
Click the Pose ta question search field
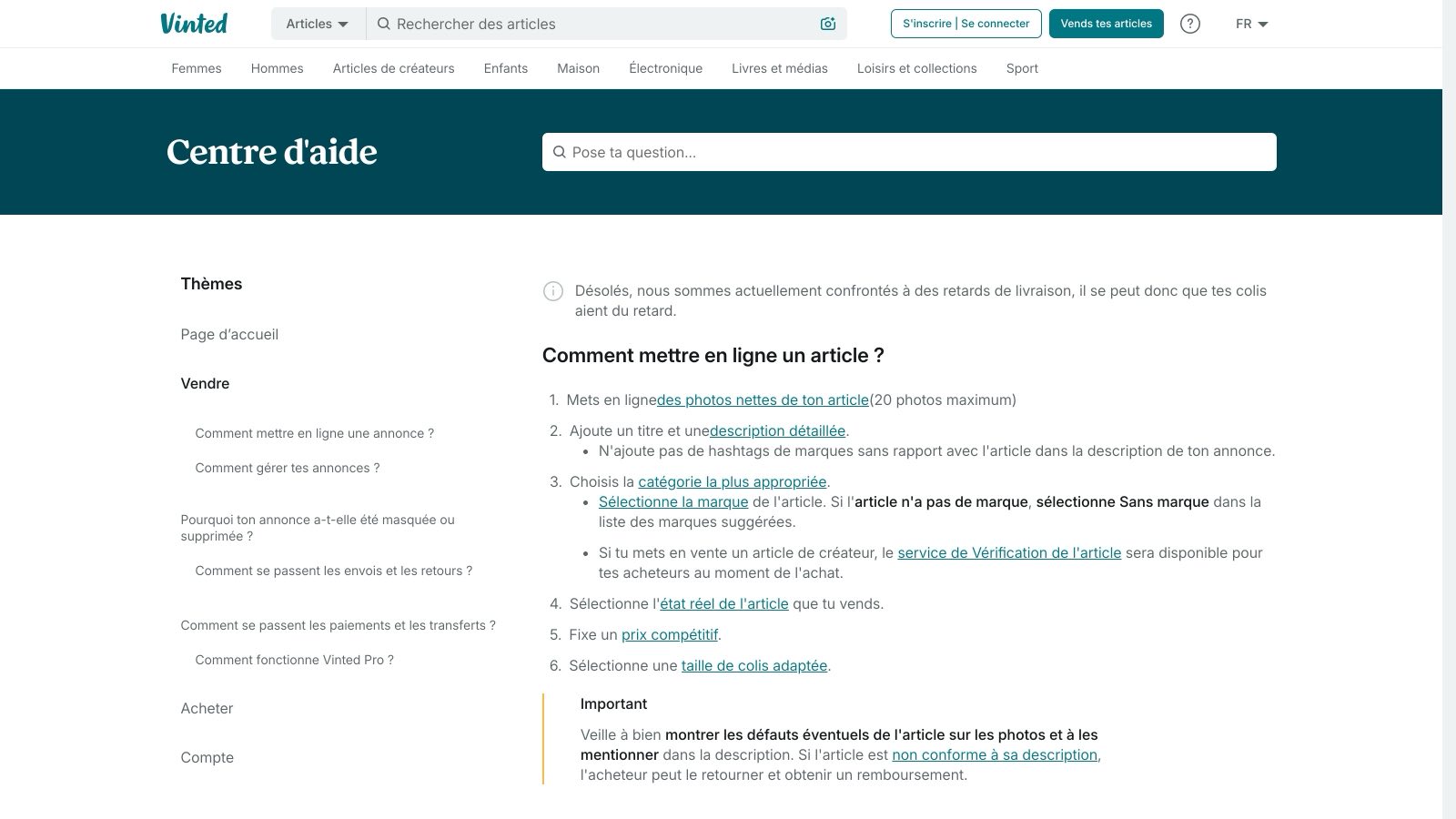coord(909,152)
